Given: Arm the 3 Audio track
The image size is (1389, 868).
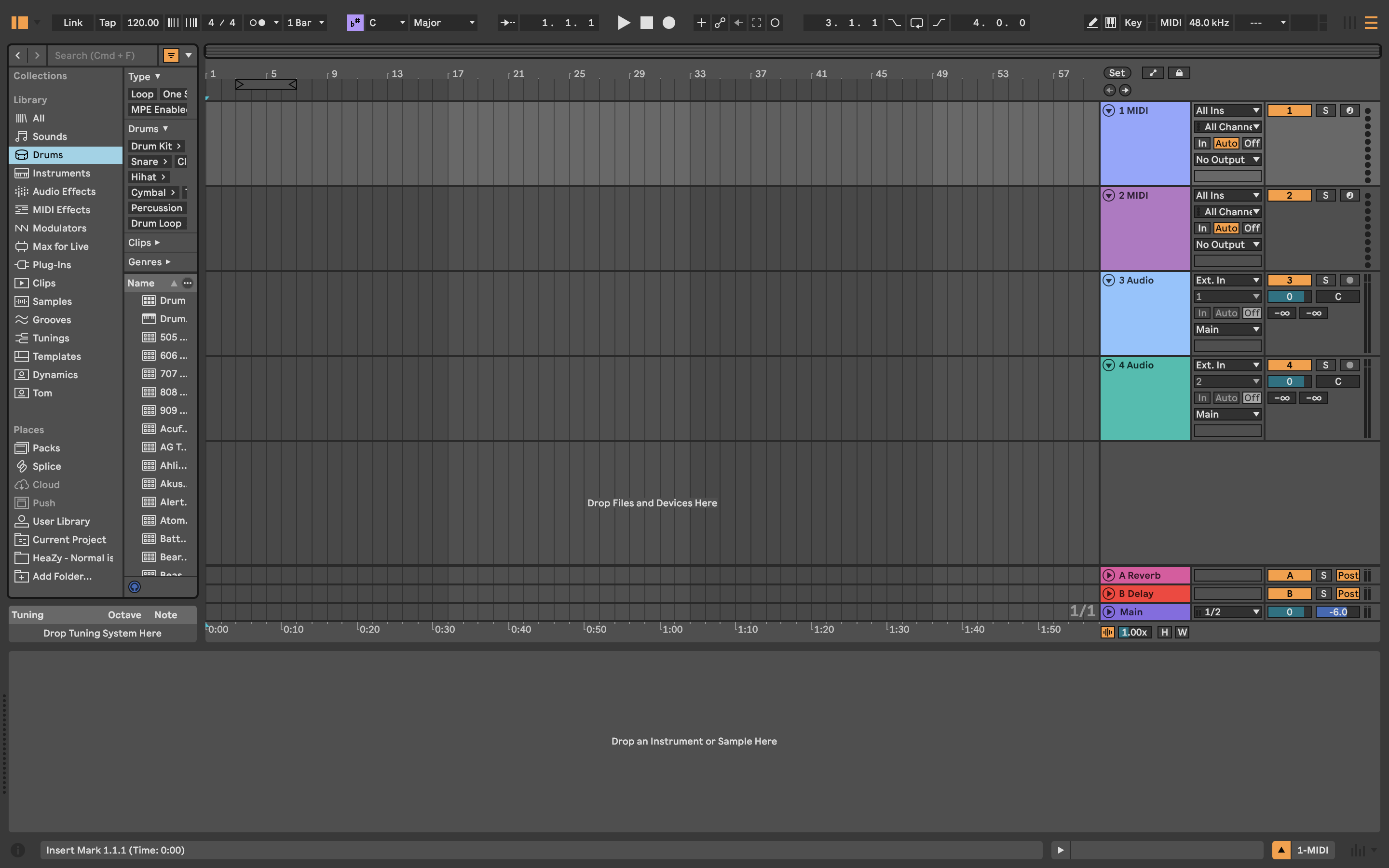Looking at the screenshot, I should [1349, 280].
